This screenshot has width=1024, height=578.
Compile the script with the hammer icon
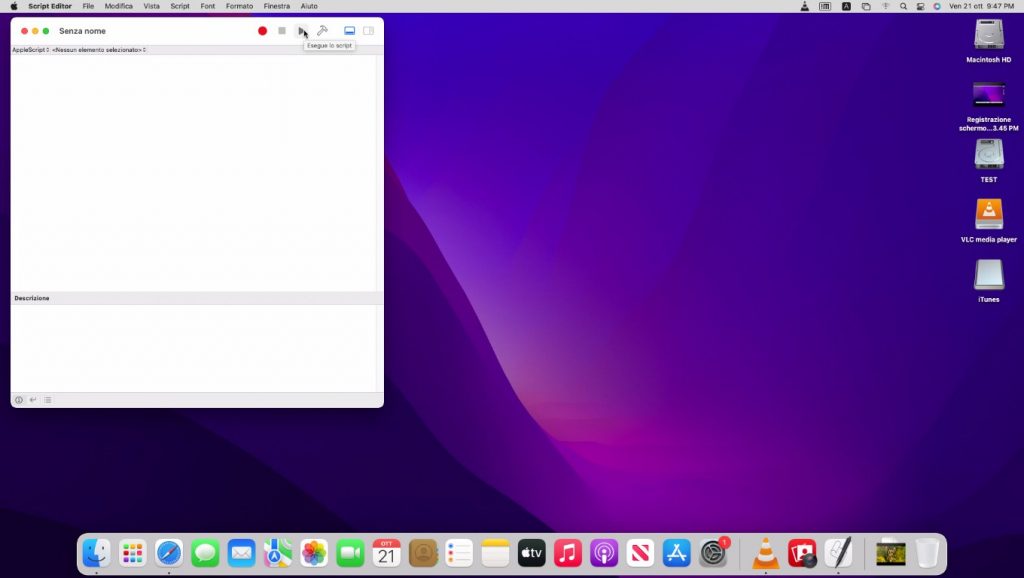pos(322,31)
